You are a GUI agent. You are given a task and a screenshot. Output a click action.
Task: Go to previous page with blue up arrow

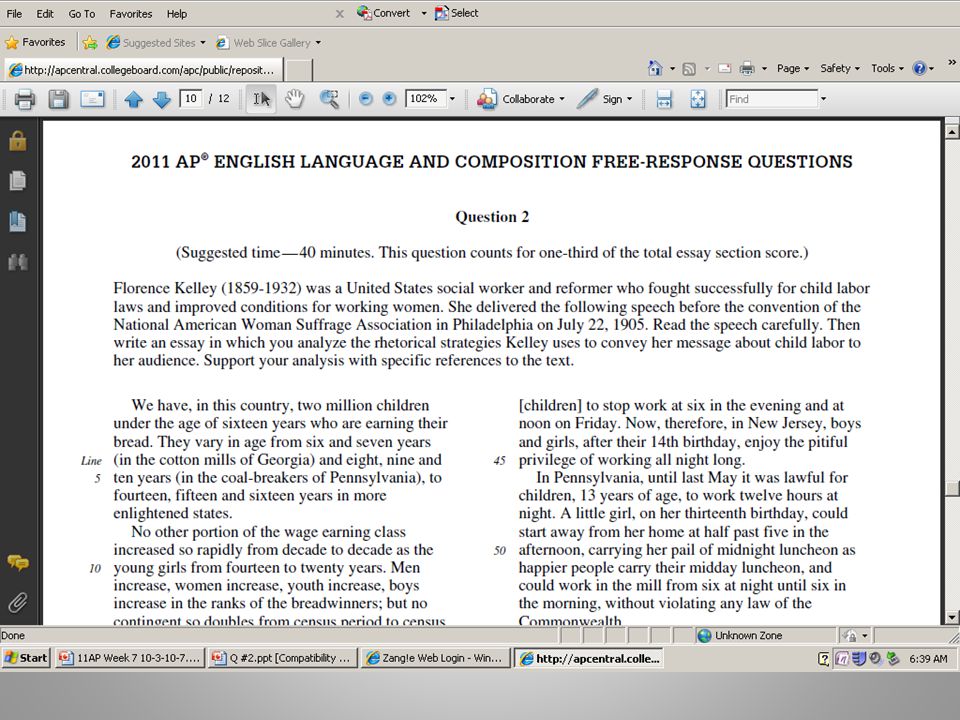pyautogui.click(x=133, y=99)
